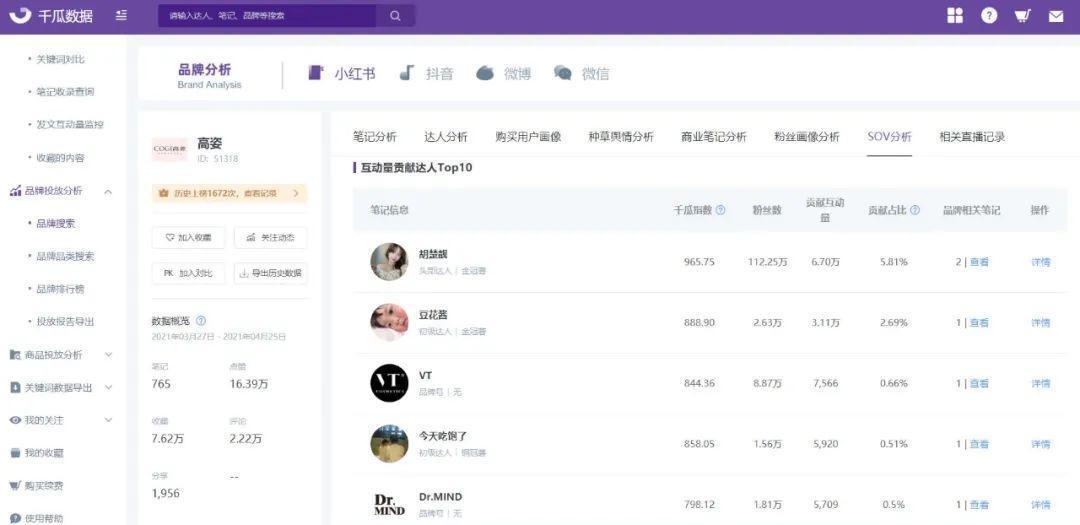Open the mail messages icon
Viewport: 1080px width, 525px height.
pyautogui.click(x=1055, y=16)
